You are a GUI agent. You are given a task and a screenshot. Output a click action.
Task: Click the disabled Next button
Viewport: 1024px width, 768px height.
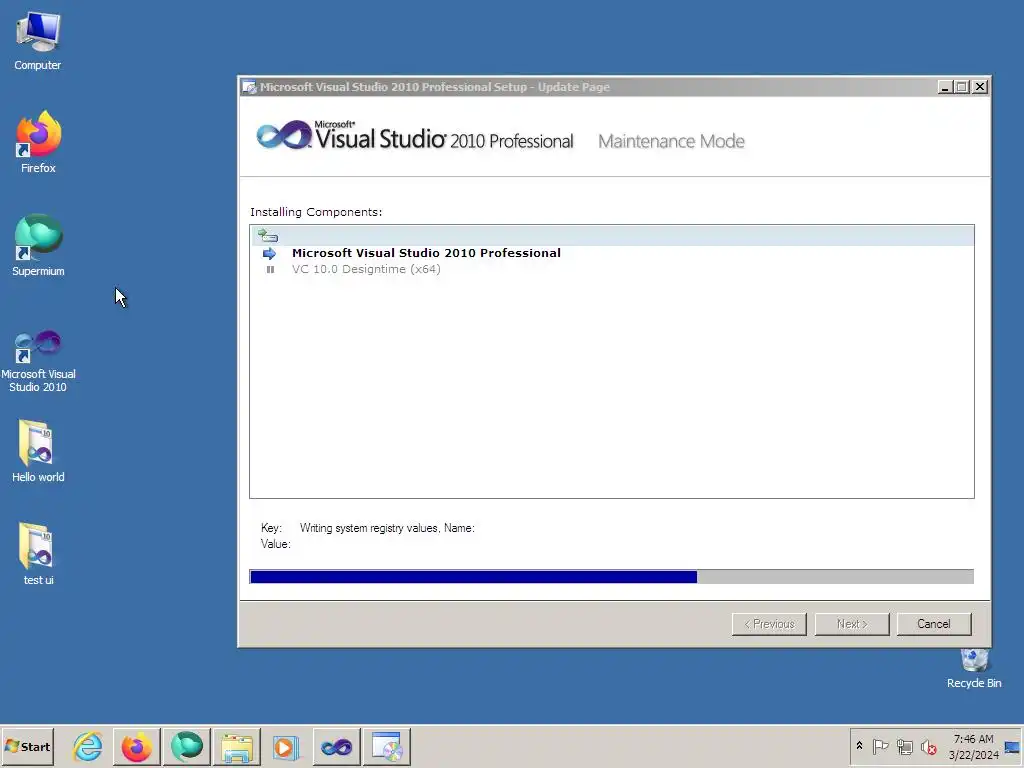click(852, 624)
